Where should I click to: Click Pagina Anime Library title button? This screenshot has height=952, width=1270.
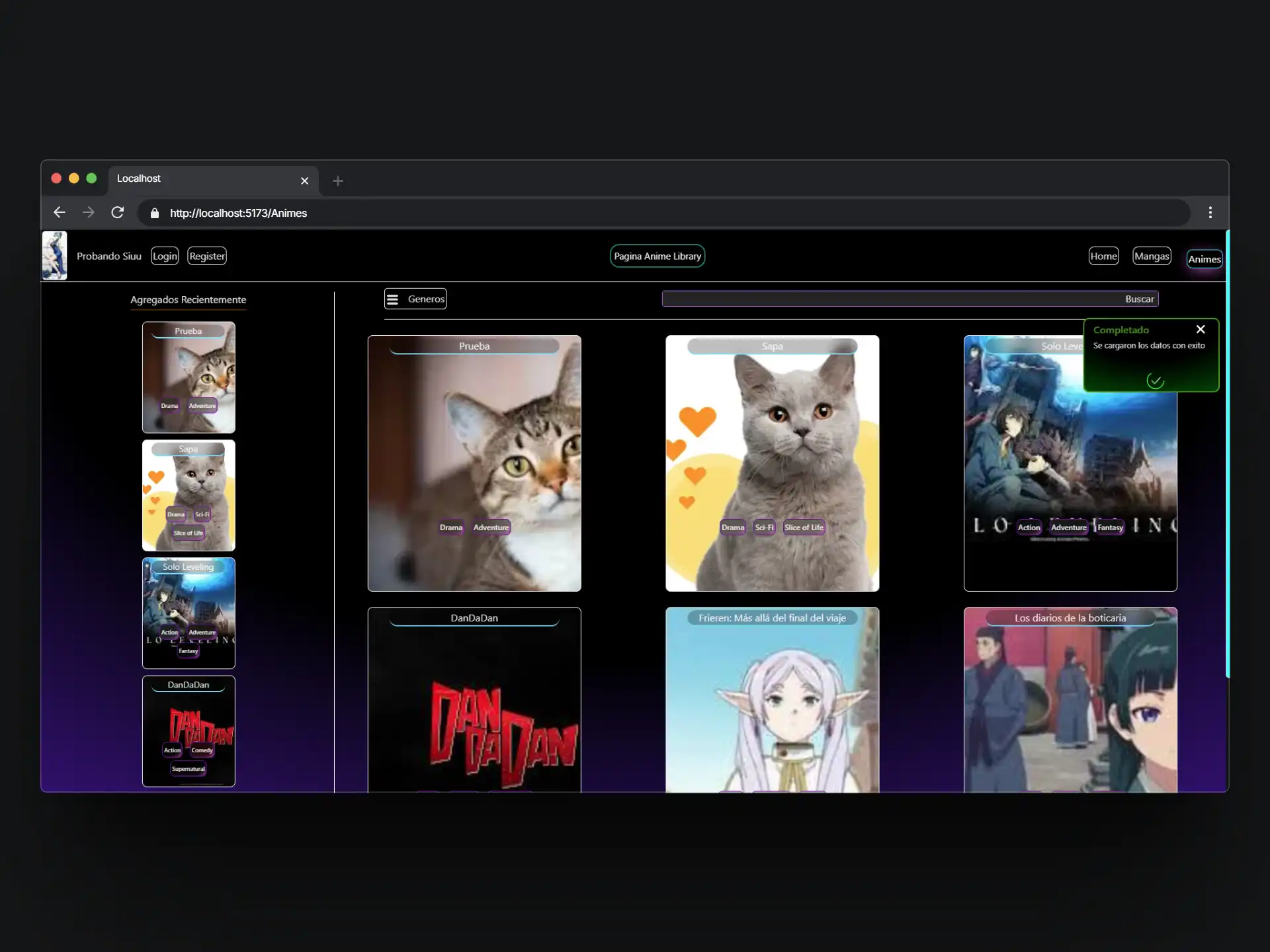(657, 256)
